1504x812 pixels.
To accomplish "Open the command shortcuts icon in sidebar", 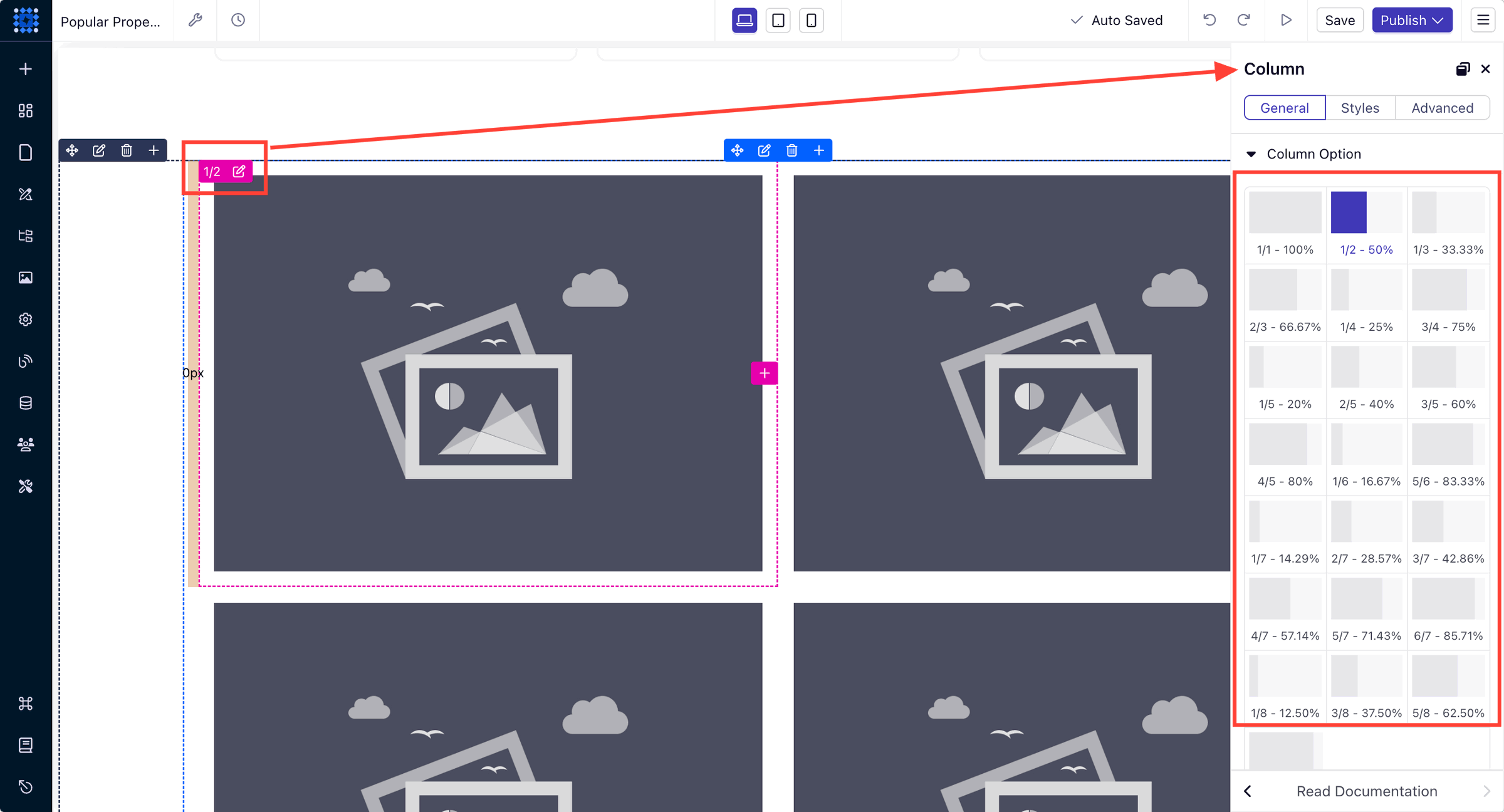I will tap(26, 704).
